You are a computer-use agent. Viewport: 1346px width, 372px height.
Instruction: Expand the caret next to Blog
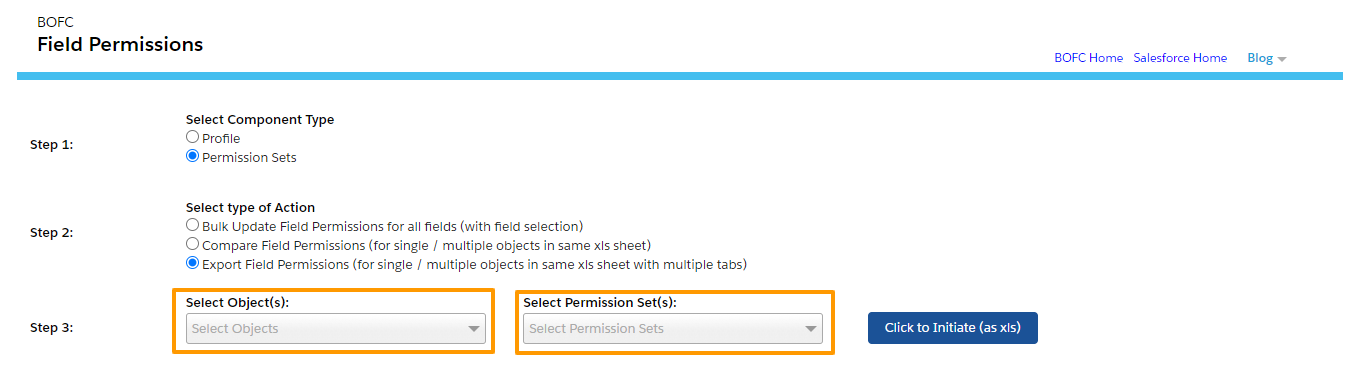tap(1282, 59)
